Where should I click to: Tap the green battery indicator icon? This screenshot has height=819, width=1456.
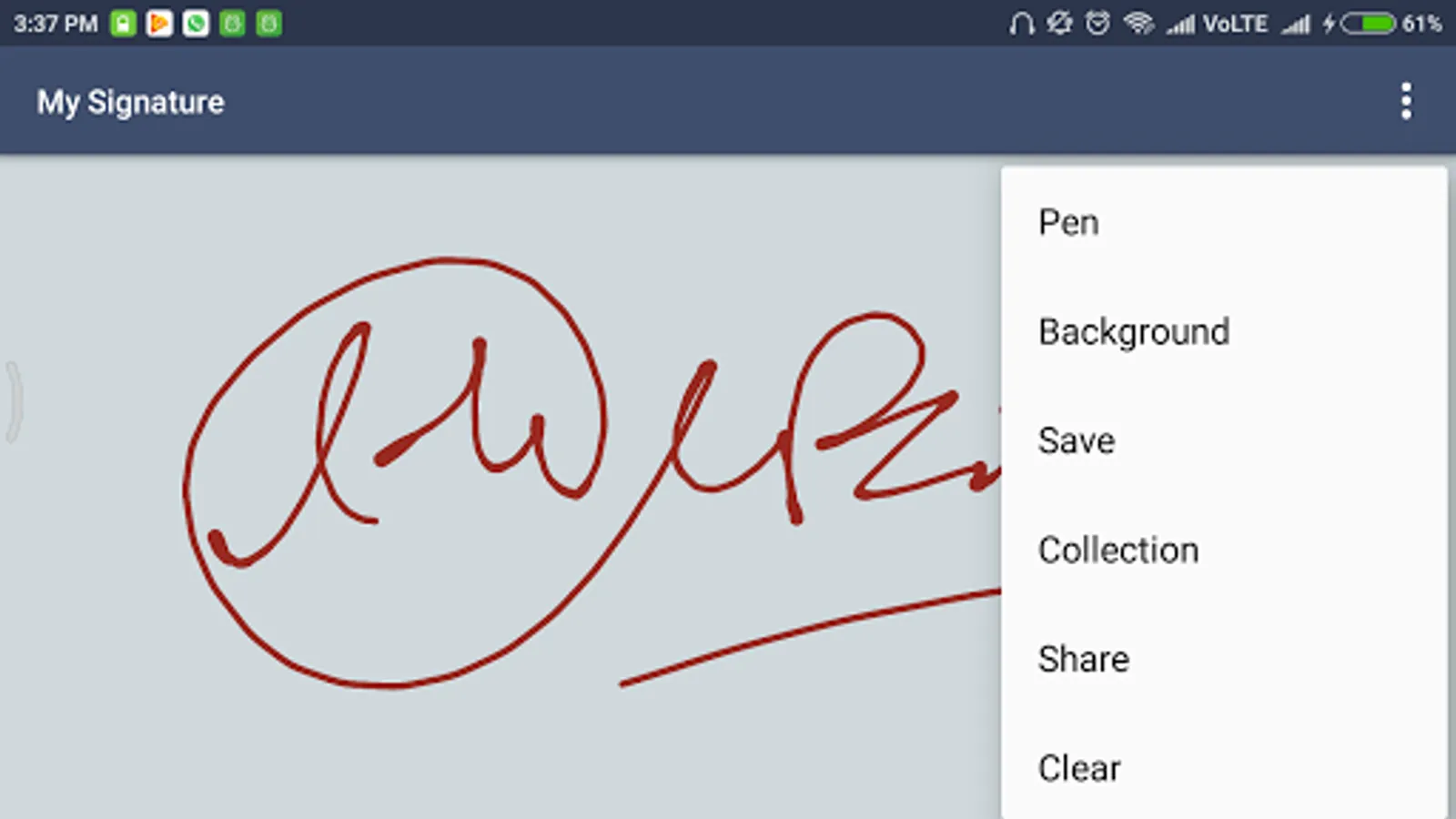[1368, 24]
